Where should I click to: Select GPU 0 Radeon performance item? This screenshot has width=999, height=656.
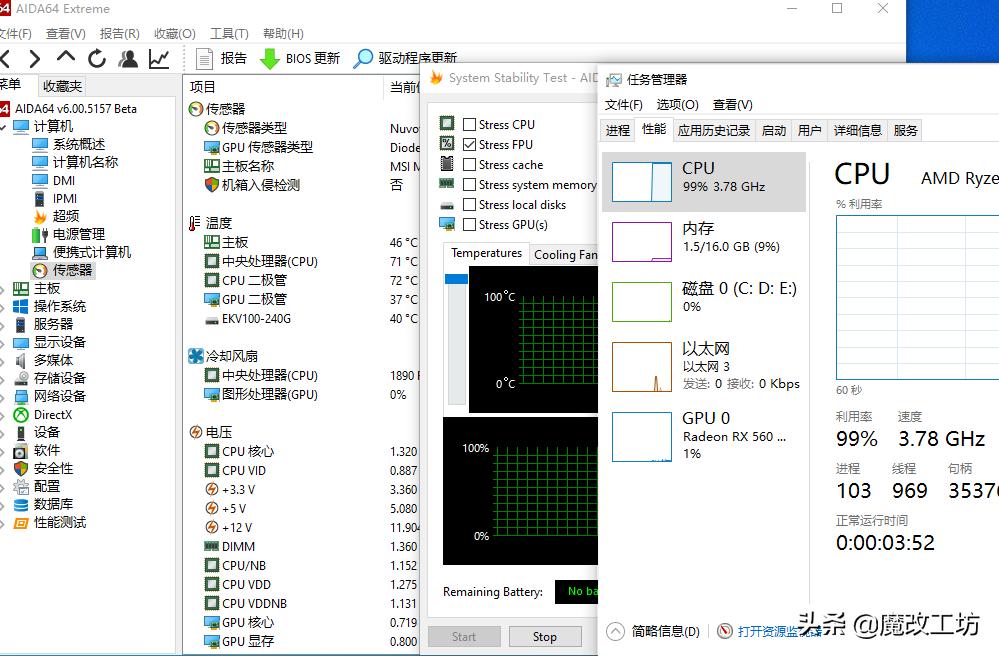click(703, 436)
